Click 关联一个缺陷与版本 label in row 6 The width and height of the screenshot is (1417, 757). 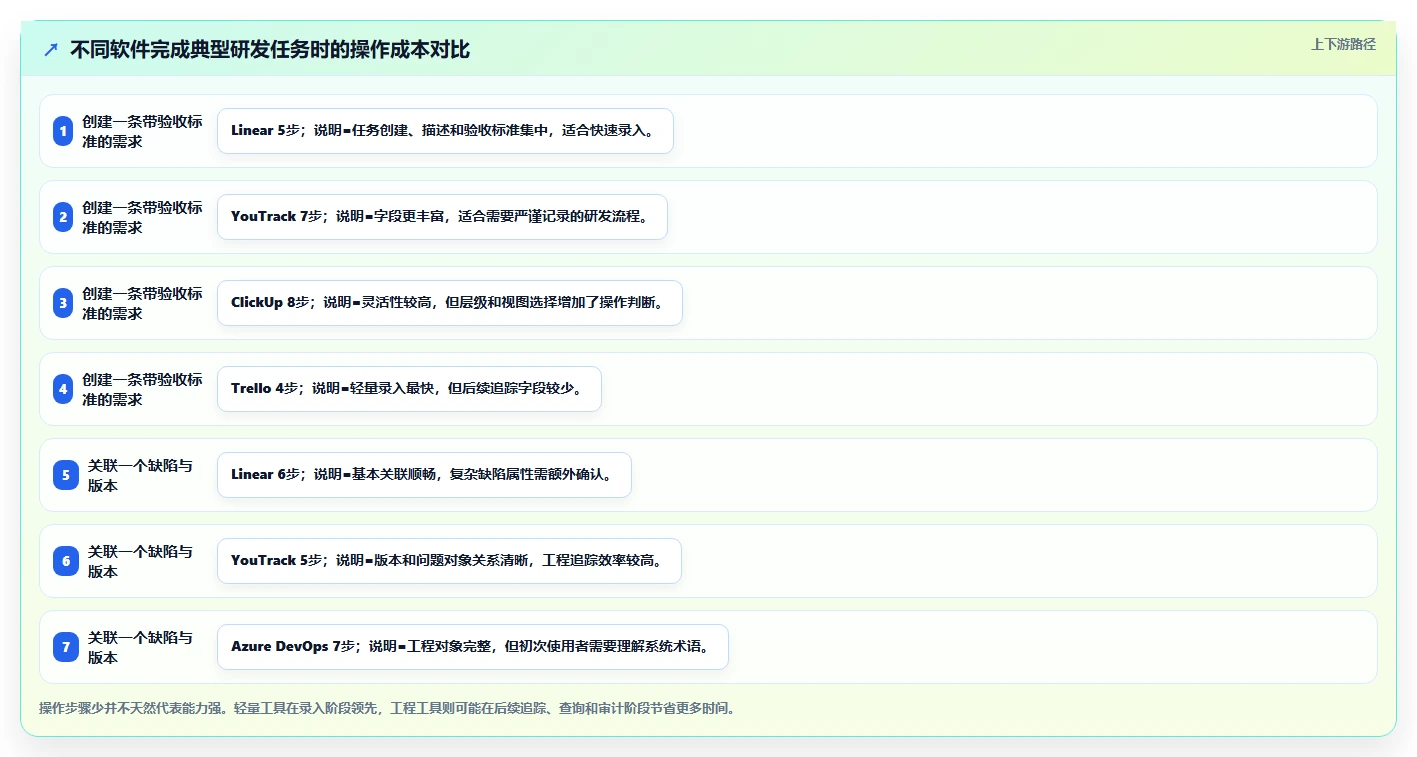coord(141,561)
